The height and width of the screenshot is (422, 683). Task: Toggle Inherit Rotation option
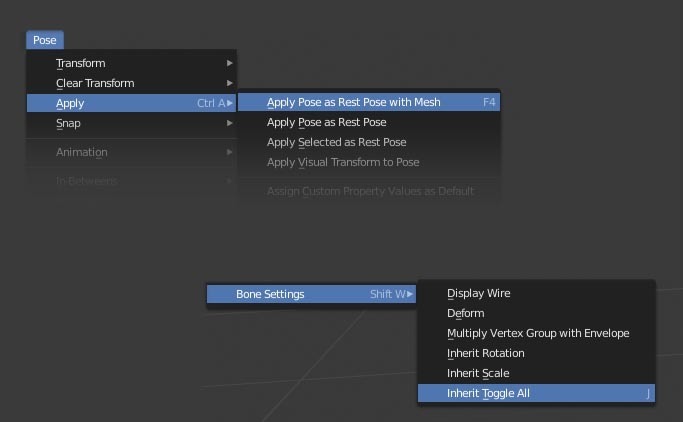click(x=485, y=353)
